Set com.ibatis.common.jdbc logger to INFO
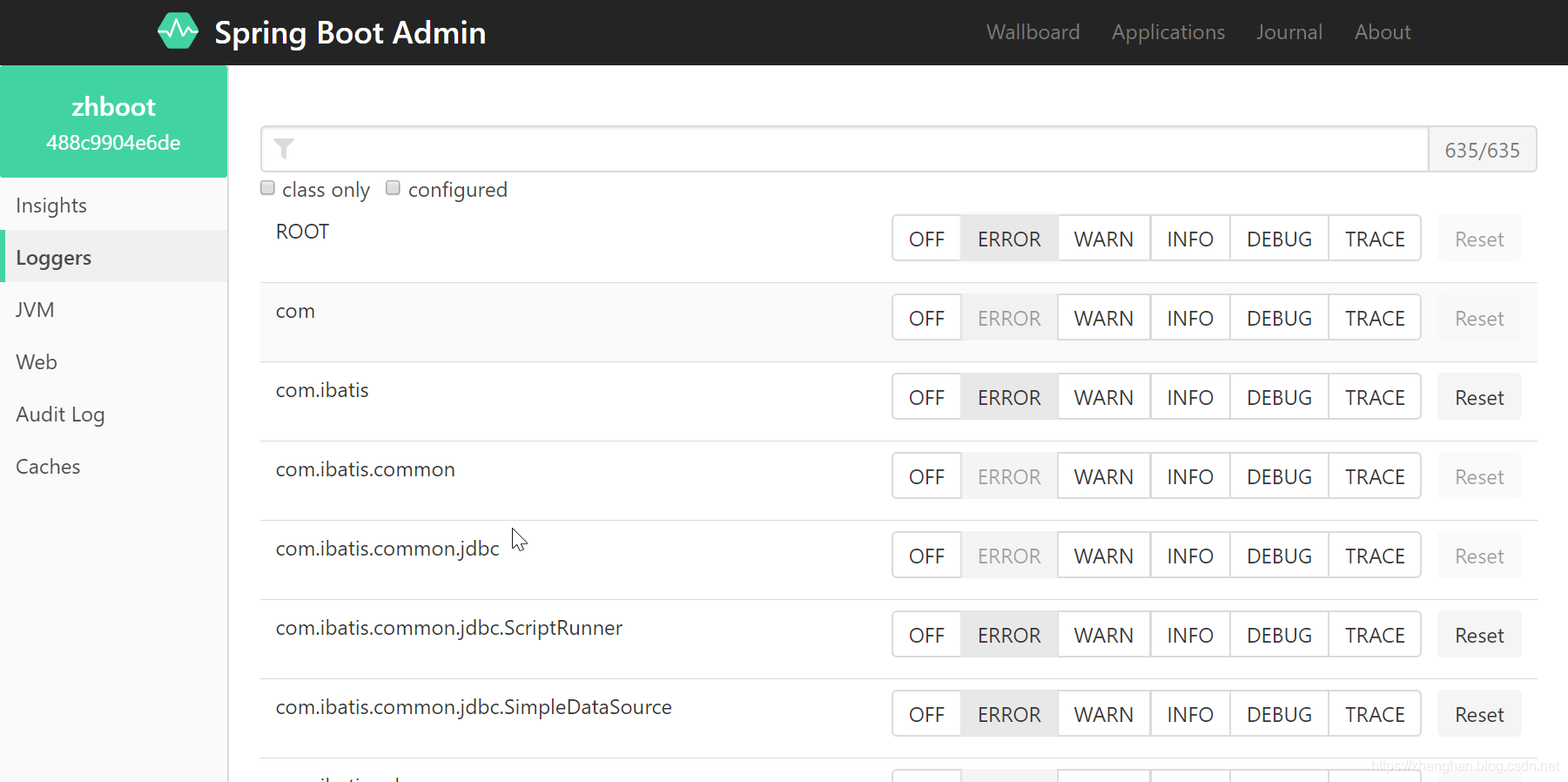 (1190, 556)
